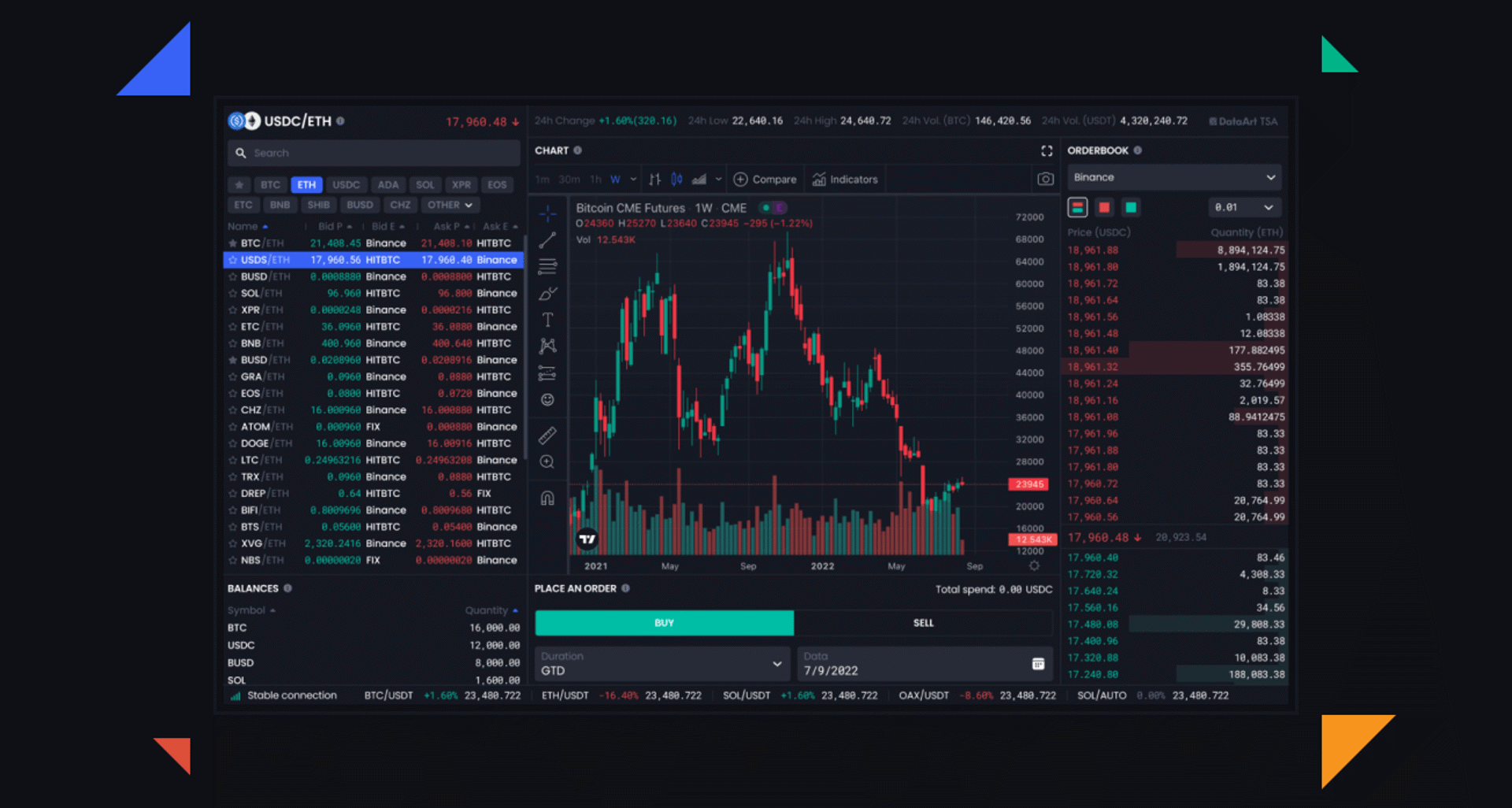This screenshot has width=1512, height=808.
Task: Switch orderbook to bids-only green view
Action: [x=1131, y=206]
